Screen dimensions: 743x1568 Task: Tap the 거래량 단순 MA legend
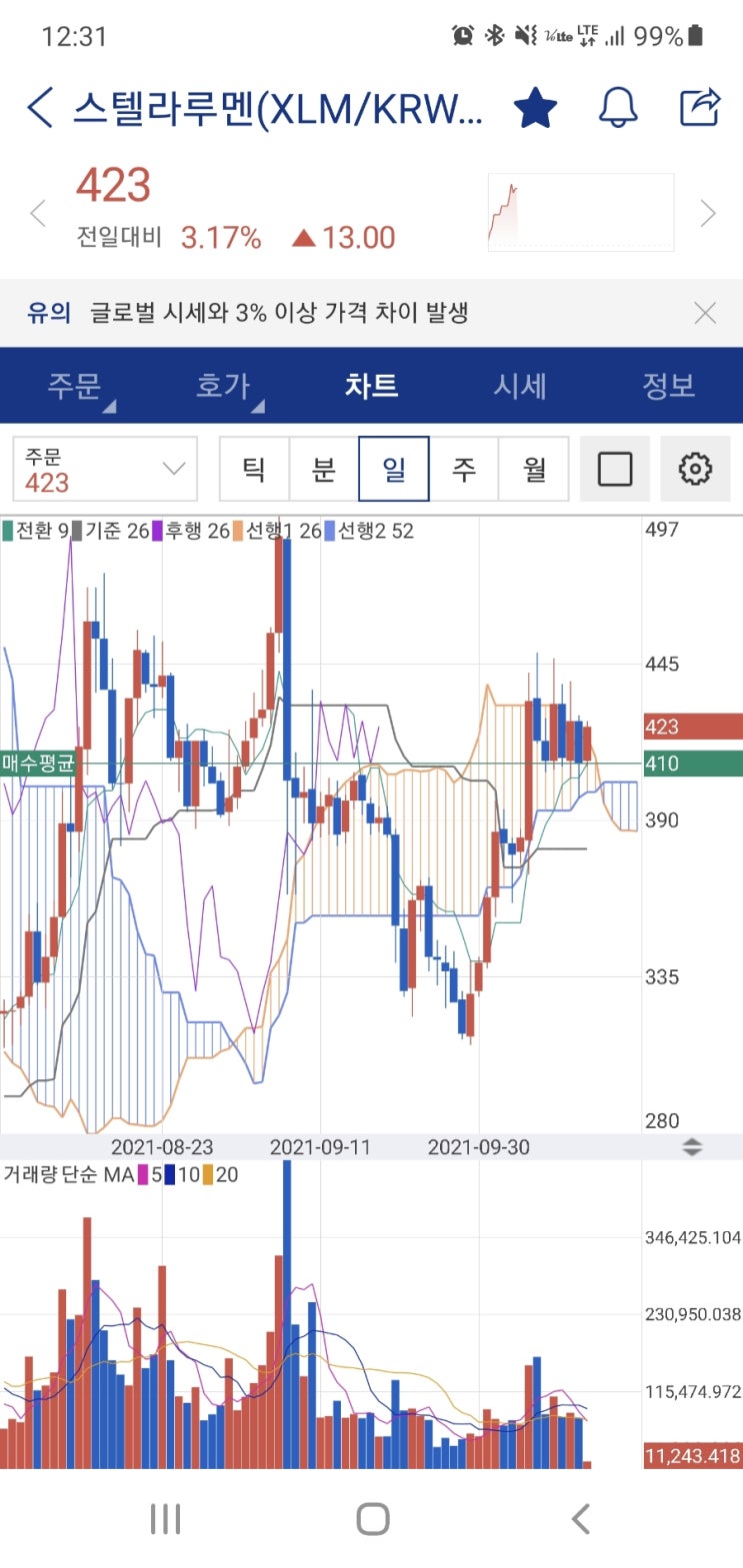pos(121,1174)
